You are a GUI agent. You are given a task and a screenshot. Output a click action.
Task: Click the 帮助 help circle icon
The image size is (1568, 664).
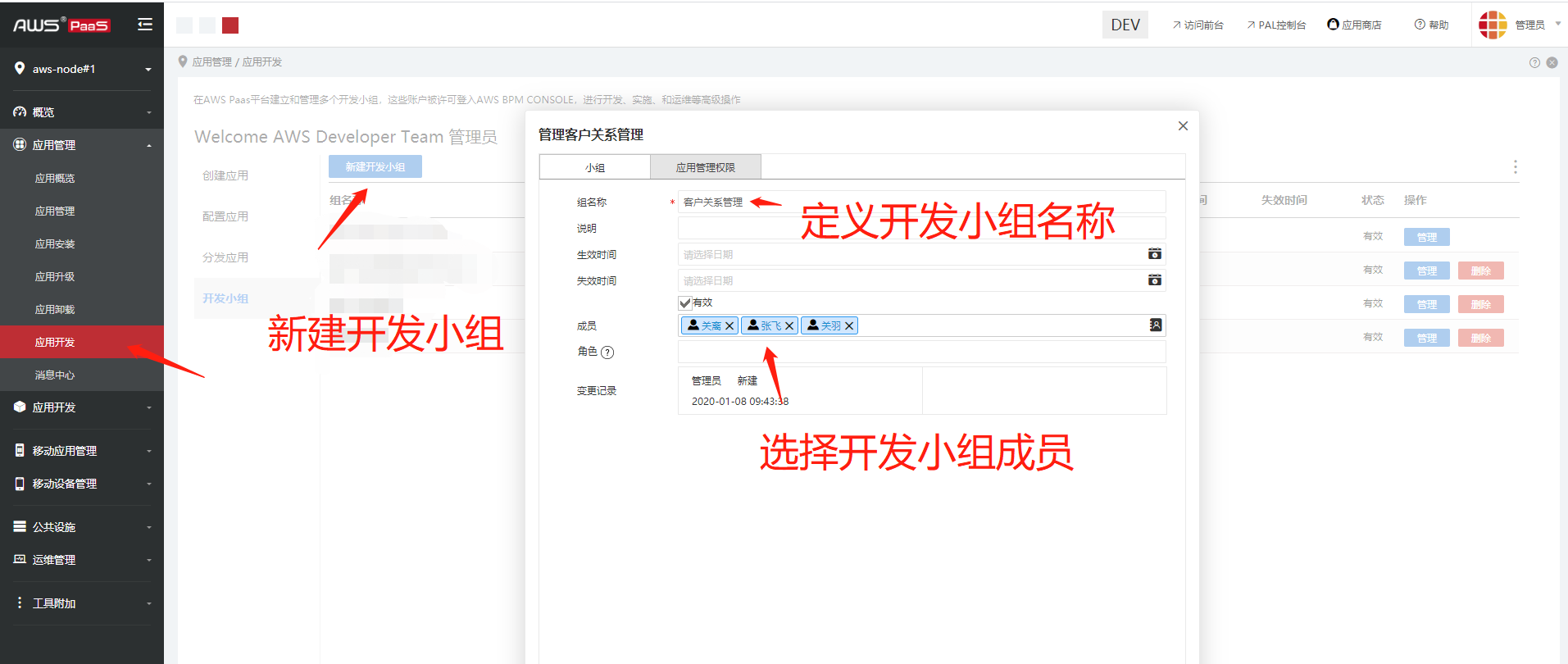[1420, 25]
